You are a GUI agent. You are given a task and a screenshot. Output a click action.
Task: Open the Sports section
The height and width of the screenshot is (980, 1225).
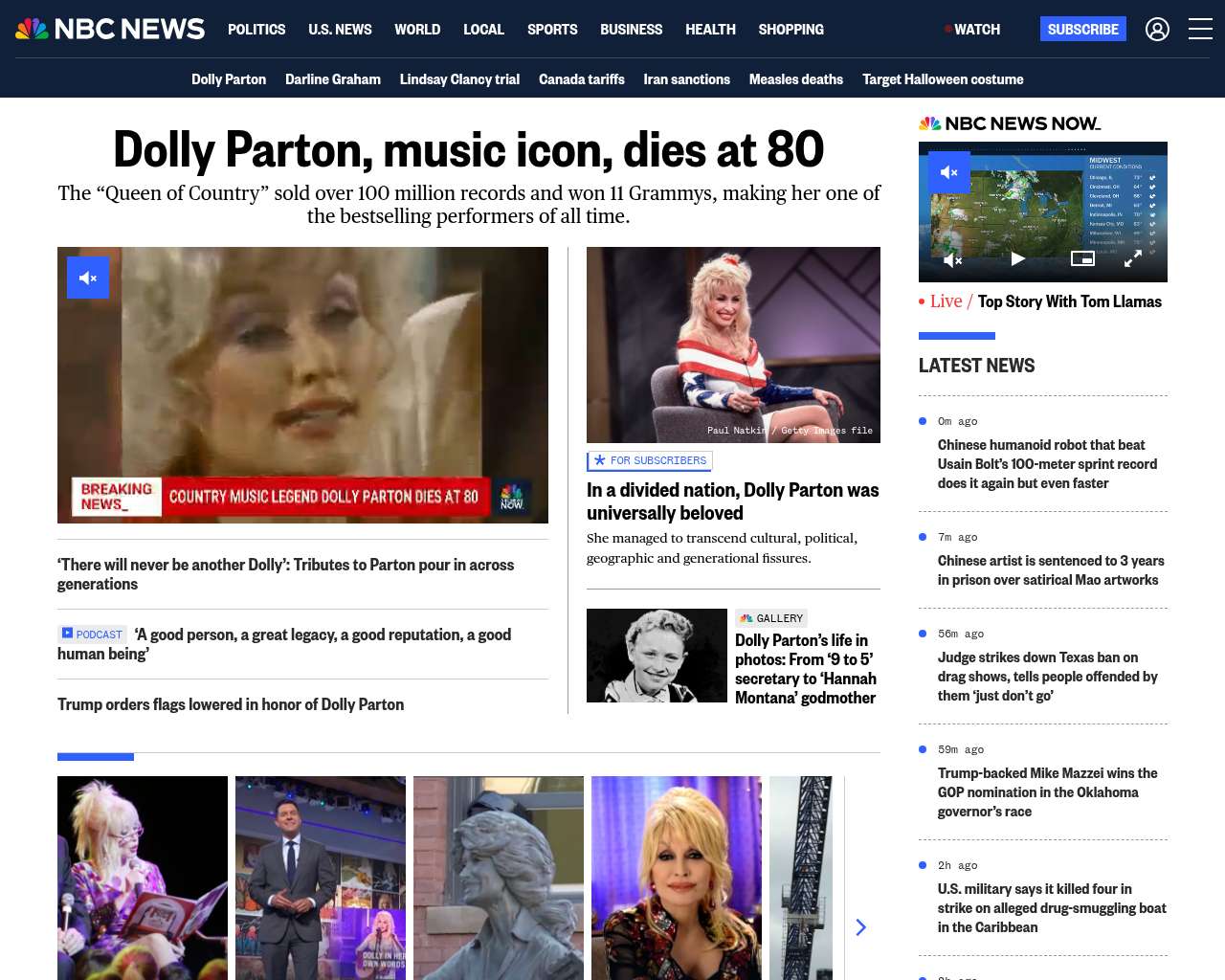(552, 30)
